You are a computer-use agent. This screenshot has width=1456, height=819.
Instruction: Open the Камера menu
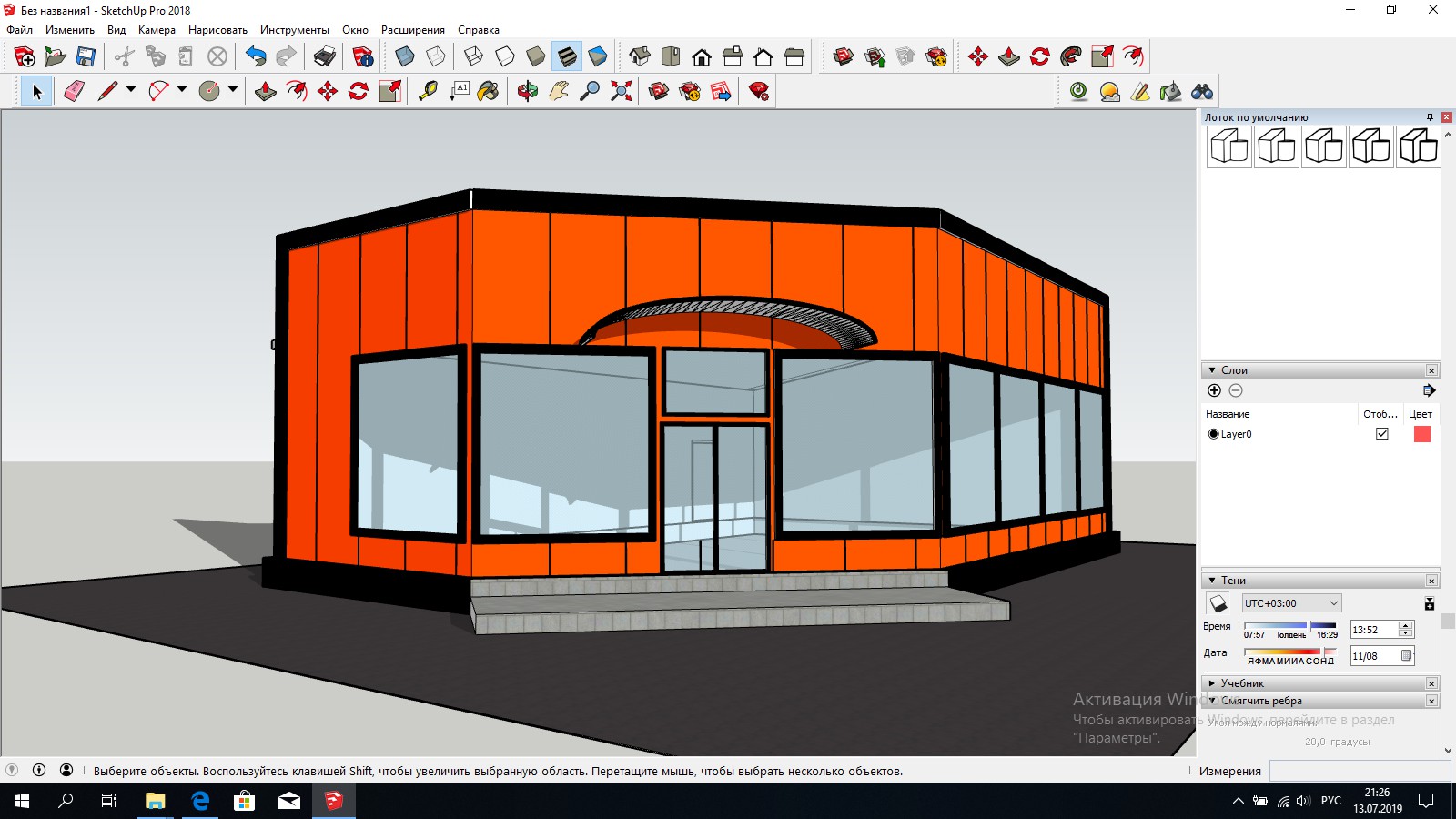(x=157, y=30)
